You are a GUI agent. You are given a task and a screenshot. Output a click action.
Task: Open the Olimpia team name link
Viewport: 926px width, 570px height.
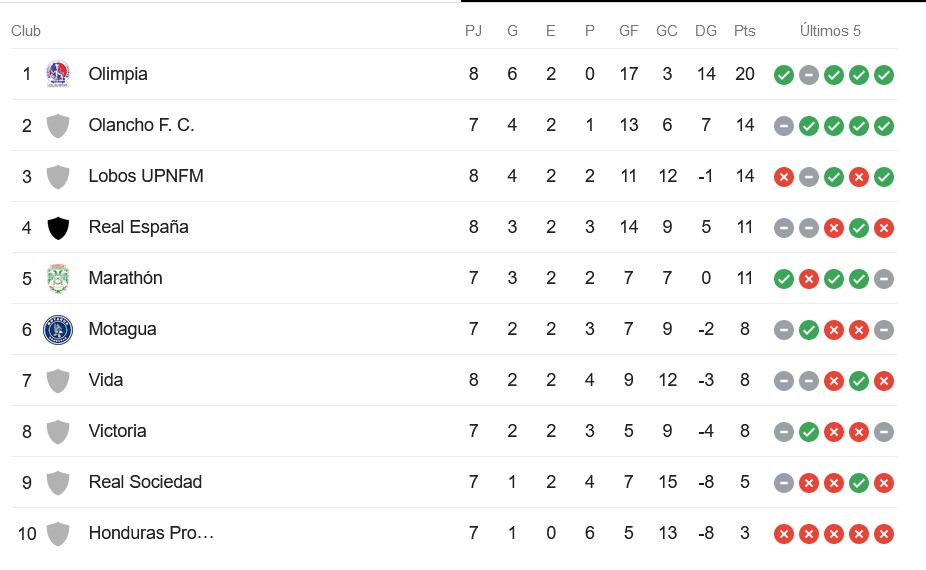pyautogui.click(x=118, y=74)
